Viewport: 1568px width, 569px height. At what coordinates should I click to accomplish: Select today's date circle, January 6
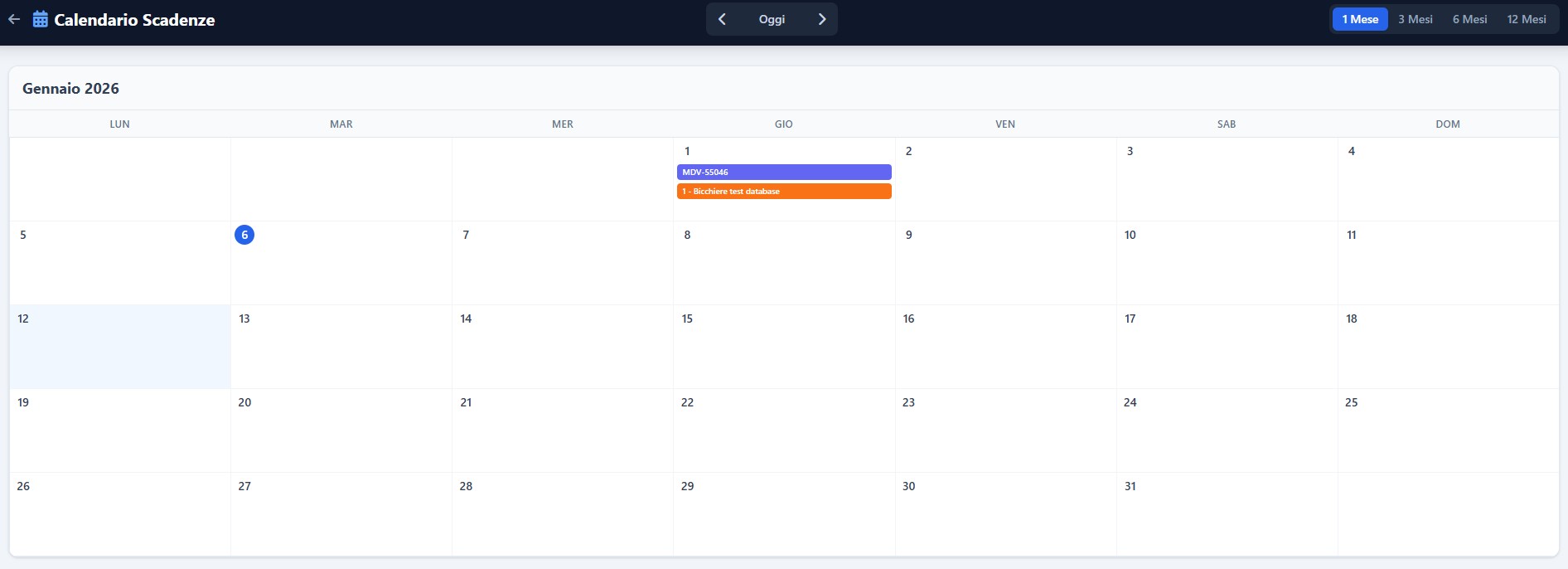pyautogui.click(x=244, y=235)
